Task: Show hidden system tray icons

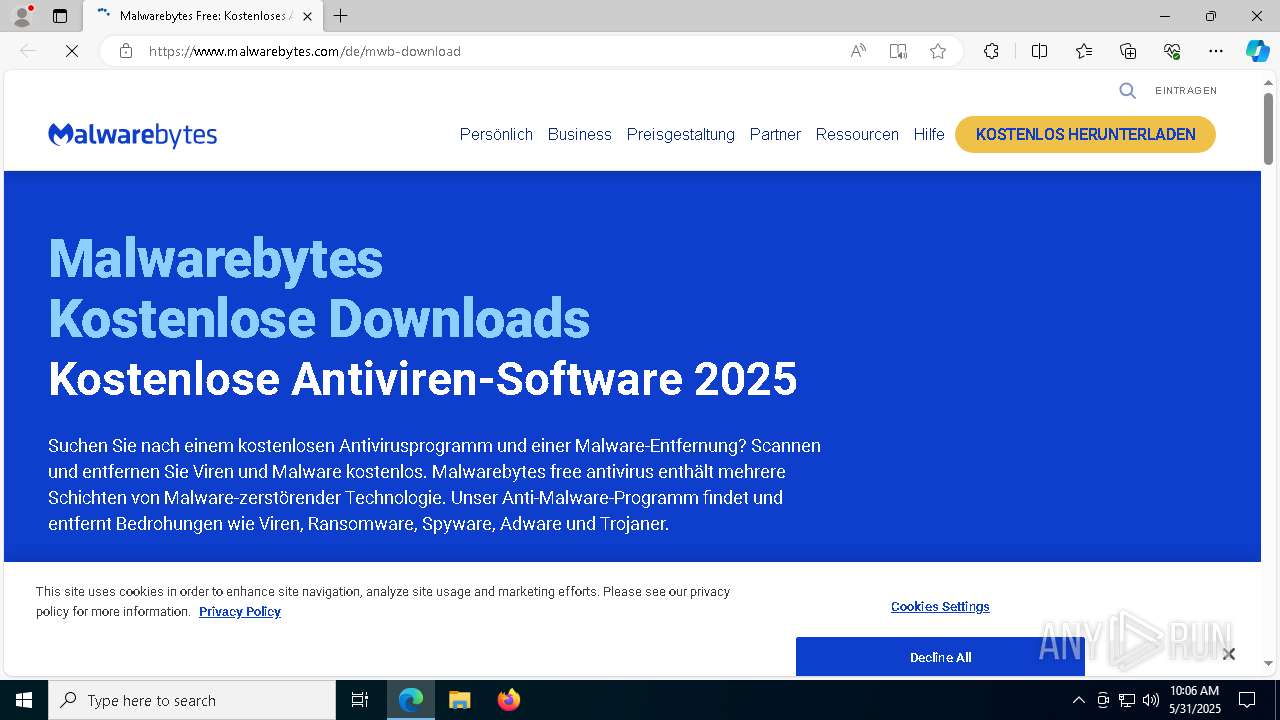Action: coord(1078,700)
